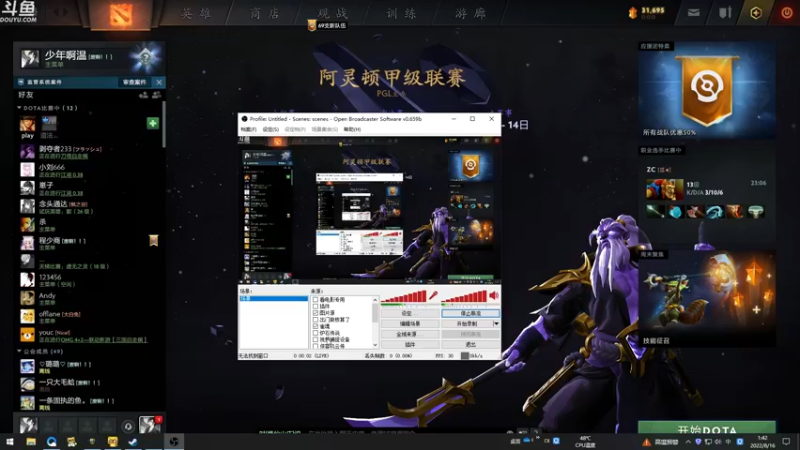Select the highlighted scene in OBS 场景 list
The width and height of the screenshot is (800, 450).
[273, 298]
